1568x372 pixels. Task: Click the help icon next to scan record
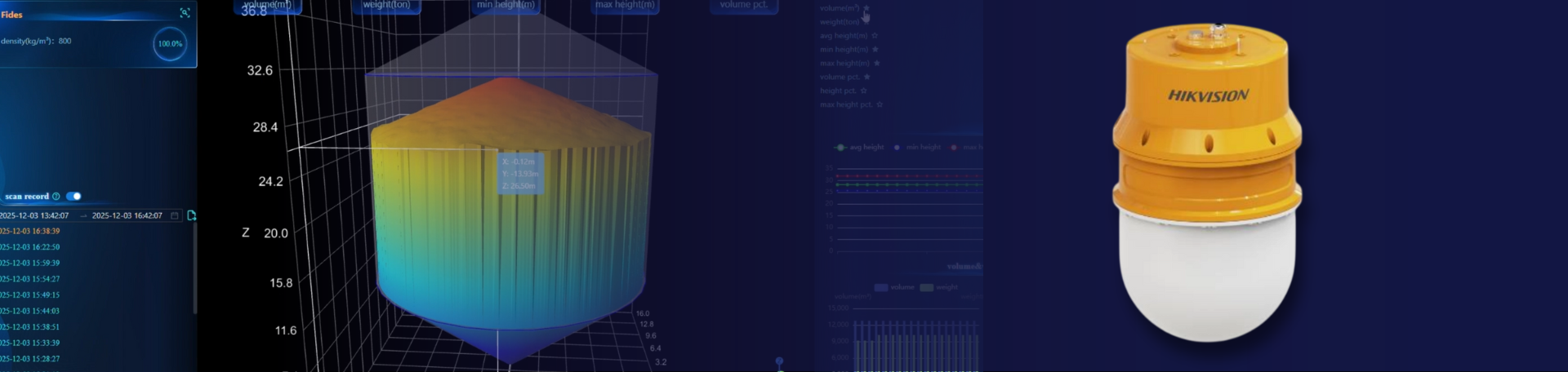[56, 197]
